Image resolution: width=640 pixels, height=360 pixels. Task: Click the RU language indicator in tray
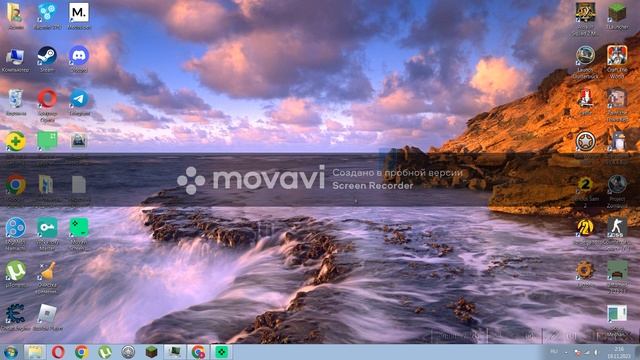[554, 352]
